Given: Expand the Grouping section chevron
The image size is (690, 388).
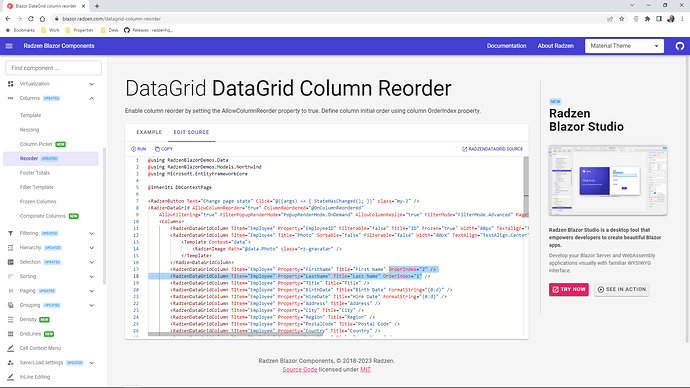Looking at the screenshot, I should pyautogui.click(x=92, y=305).
